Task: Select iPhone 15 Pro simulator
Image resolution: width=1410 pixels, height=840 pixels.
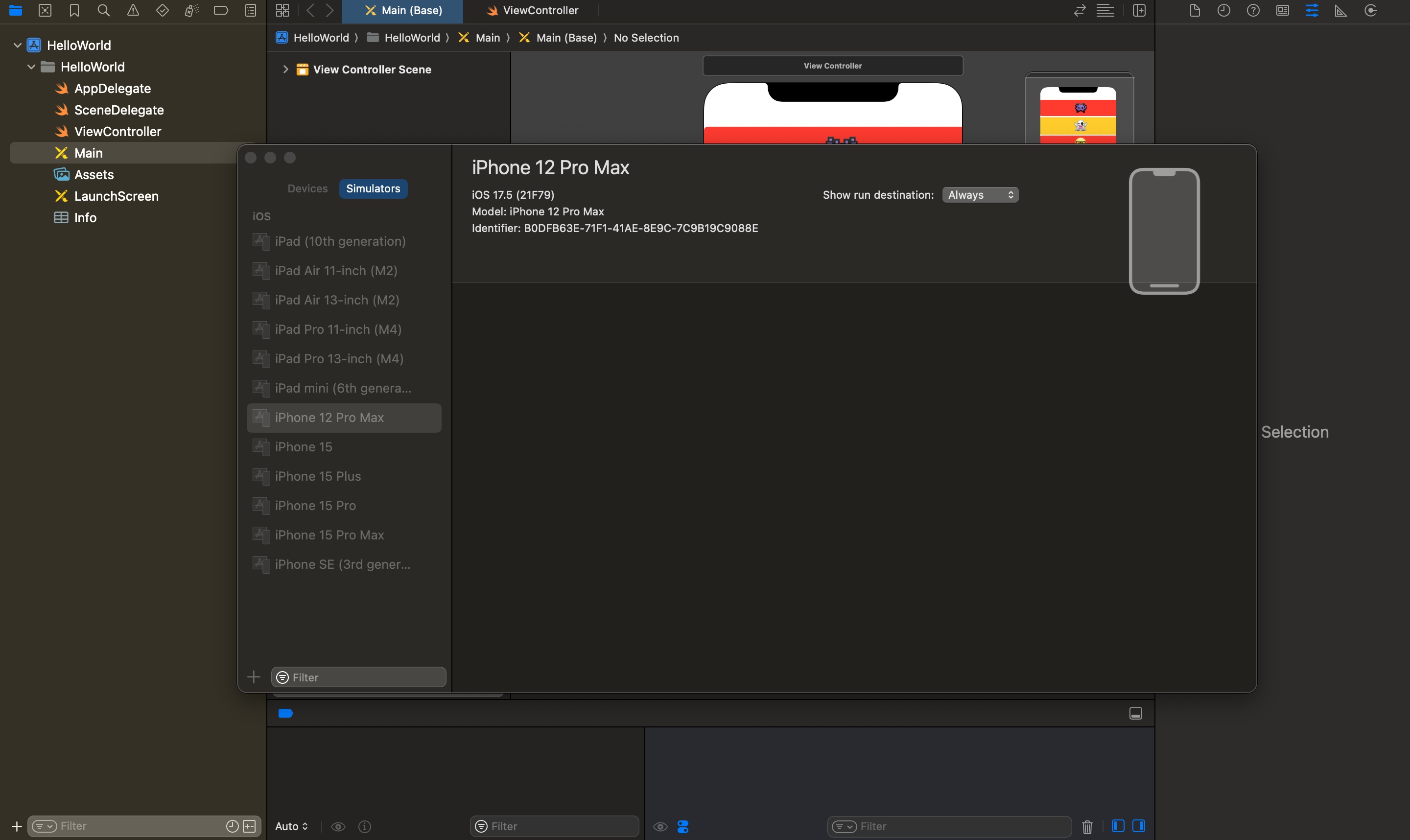Action: point(315,506)
